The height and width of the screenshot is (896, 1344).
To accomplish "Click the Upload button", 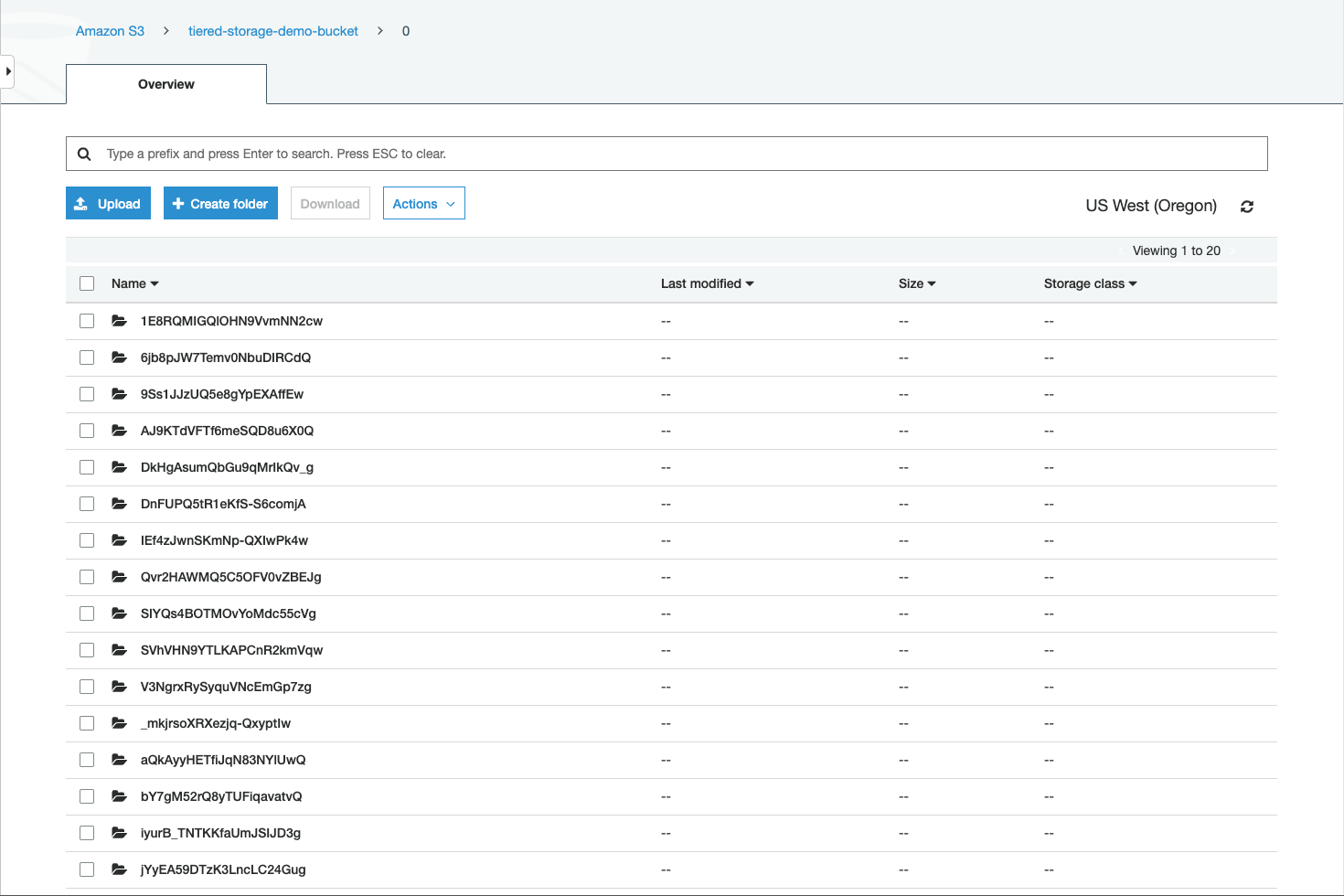I will point(108,203).
